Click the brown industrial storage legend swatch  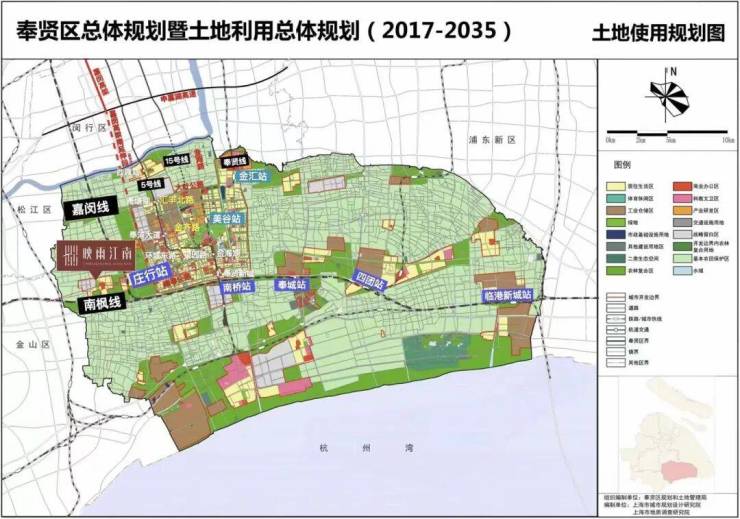point(615,210)
